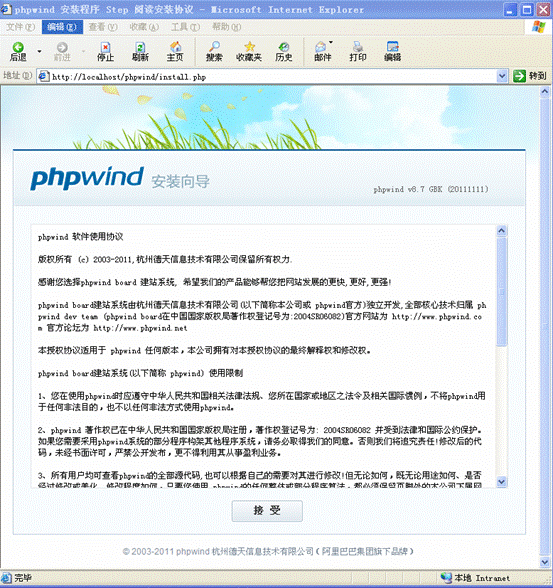553x588 pixels.
Task: Click the Go (转到) button
Action: (x=530, y=76)
